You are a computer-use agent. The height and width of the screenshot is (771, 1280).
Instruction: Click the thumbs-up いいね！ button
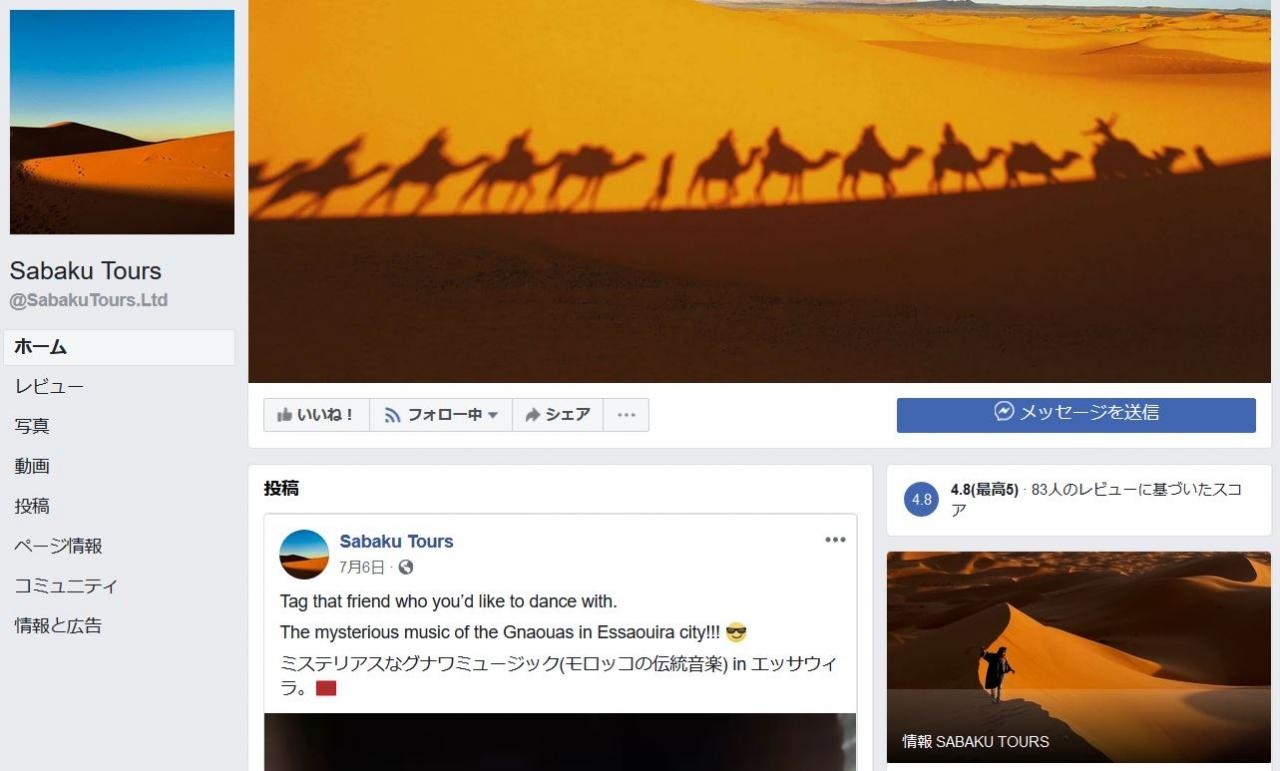tap(316, 415)
